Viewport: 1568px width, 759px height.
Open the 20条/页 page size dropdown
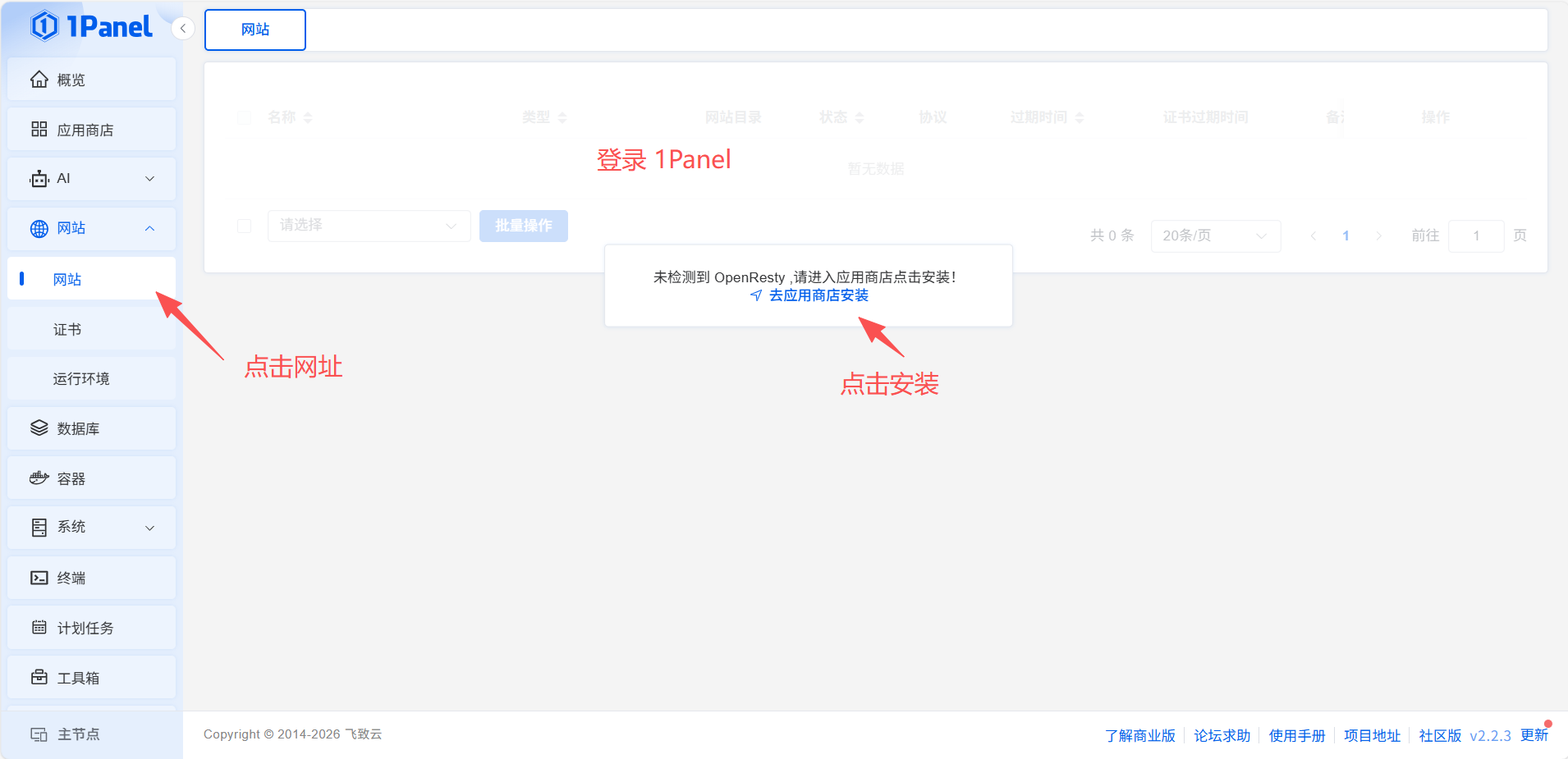[x=1216, y=236]
